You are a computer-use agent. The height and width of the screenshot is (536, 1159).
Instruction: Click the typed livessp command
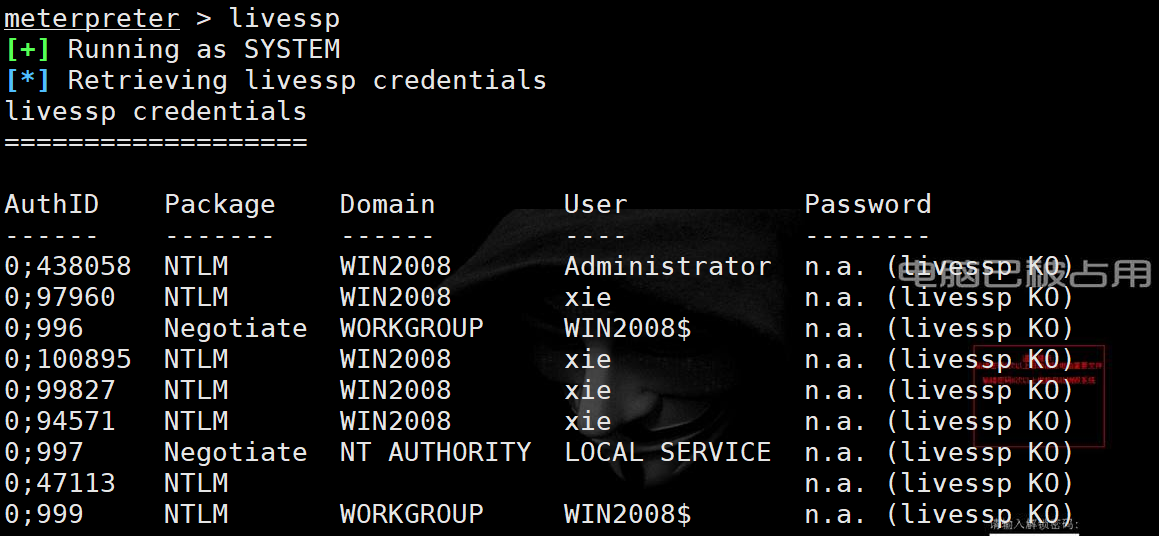[x=284, y=18]
